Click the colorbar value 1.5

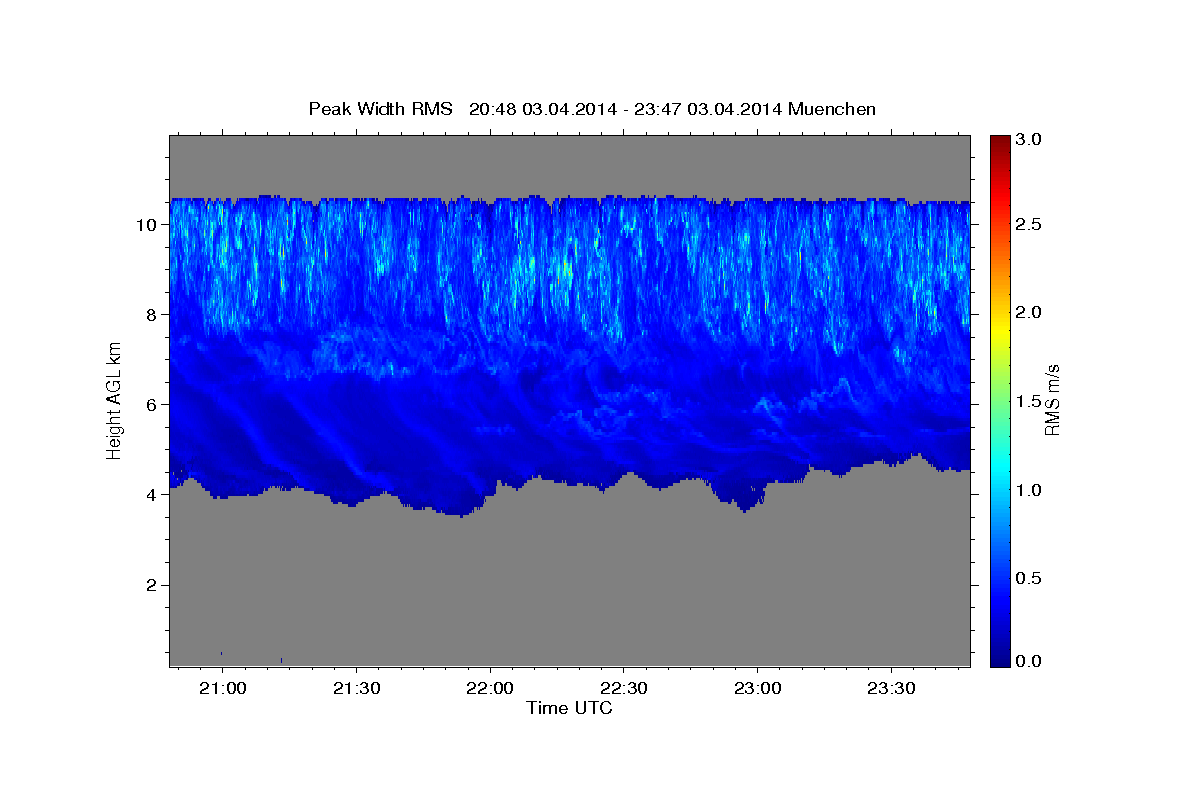1028,401
